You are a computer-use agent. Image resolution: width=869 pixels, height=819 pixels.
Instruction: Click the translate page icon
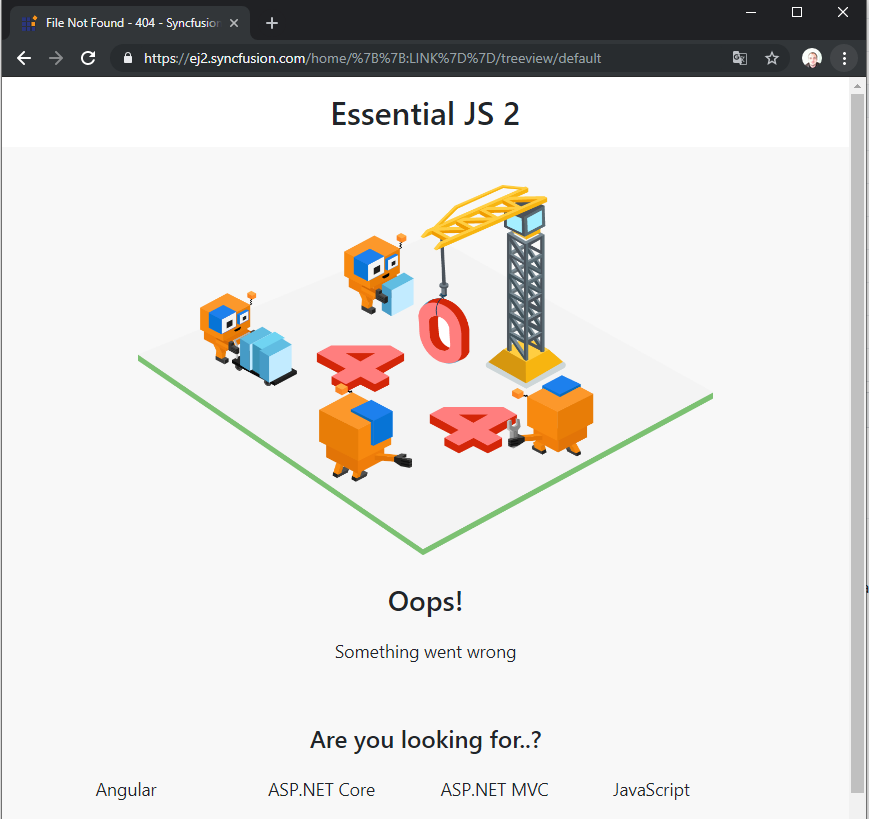tap(740, 58)
